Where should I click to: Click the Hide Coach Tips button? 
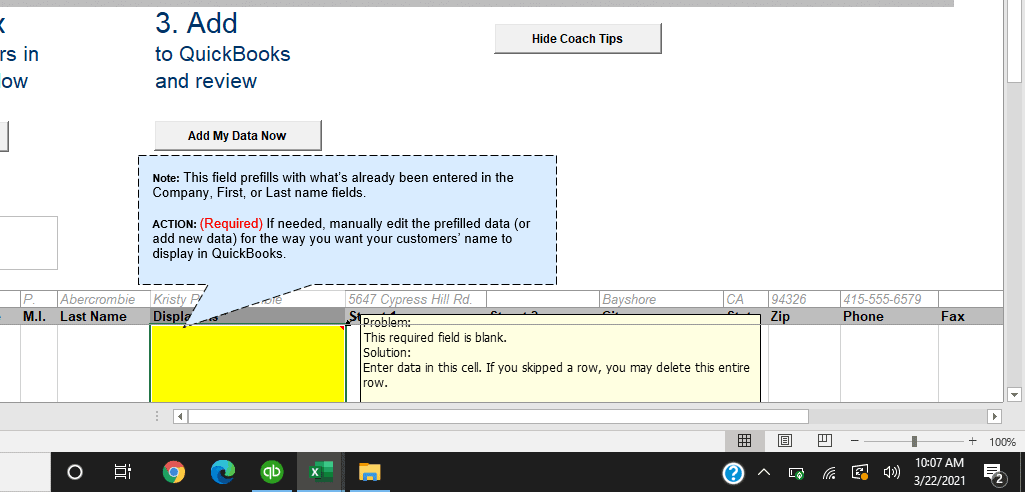pos(578,39)
